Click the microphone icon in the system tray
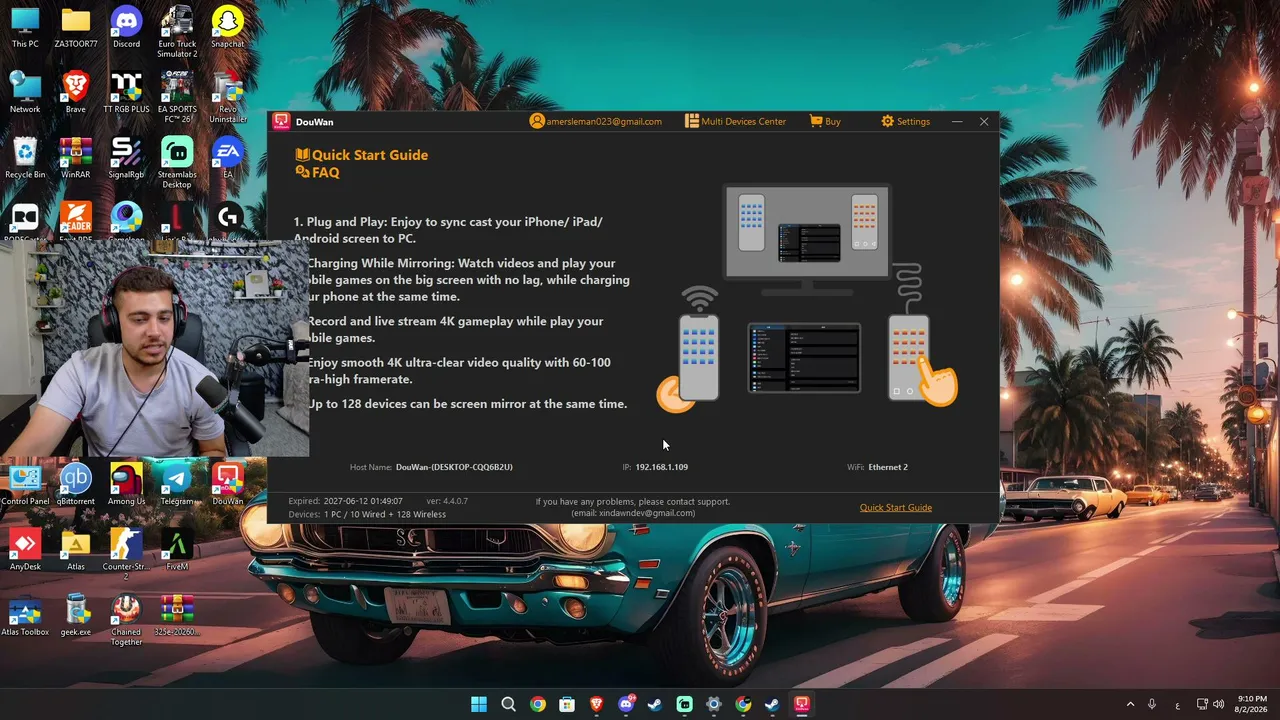This screenshot has width=1280, height=720. click(x=1152, y=704)
